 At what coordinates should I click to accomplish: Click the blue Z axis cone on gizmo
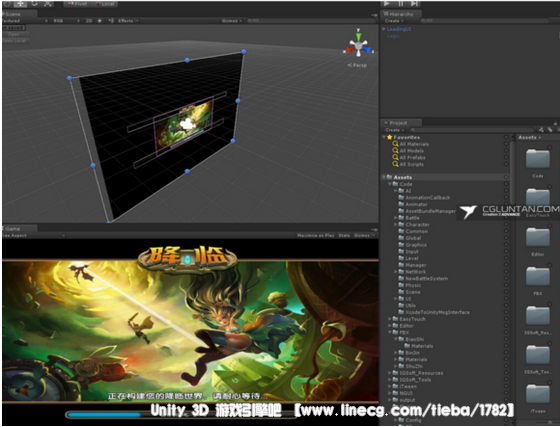367,50
